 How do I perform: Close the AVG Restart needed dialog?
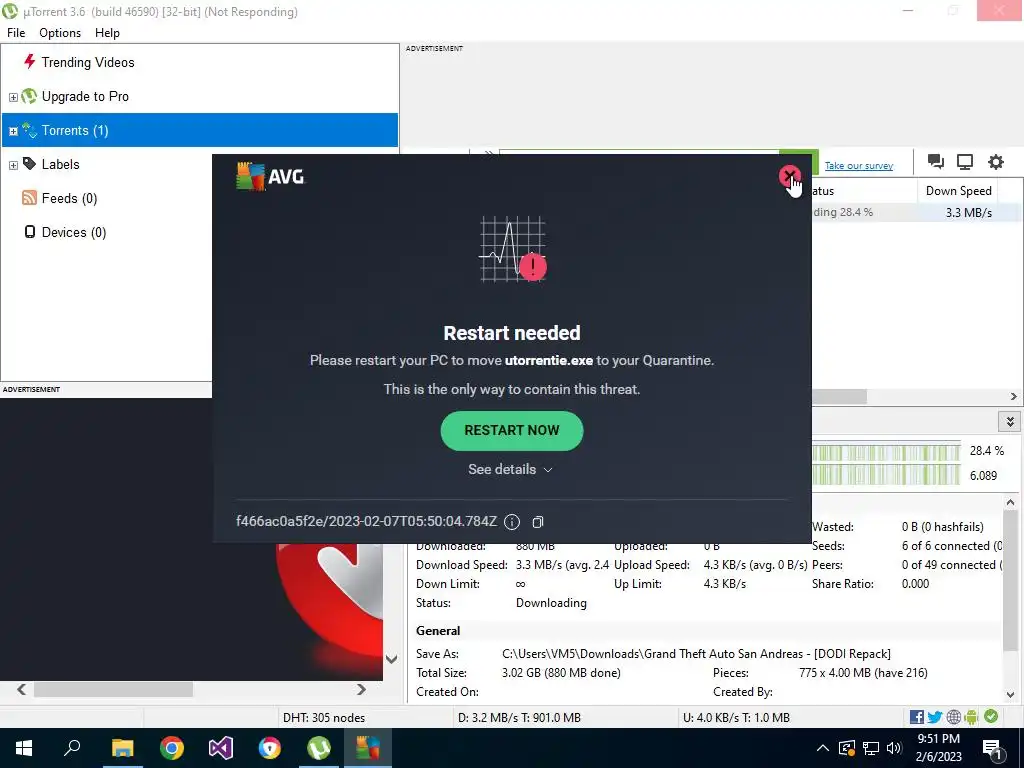point(790,176)
